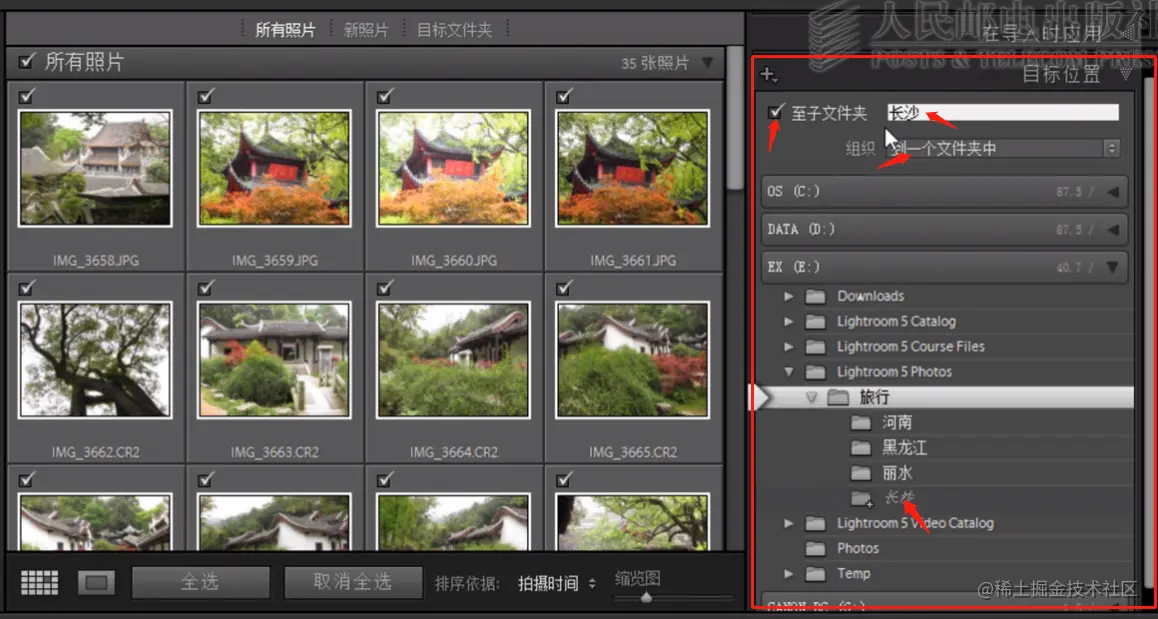Expand the Downloads folder arrow

point(789,296)
